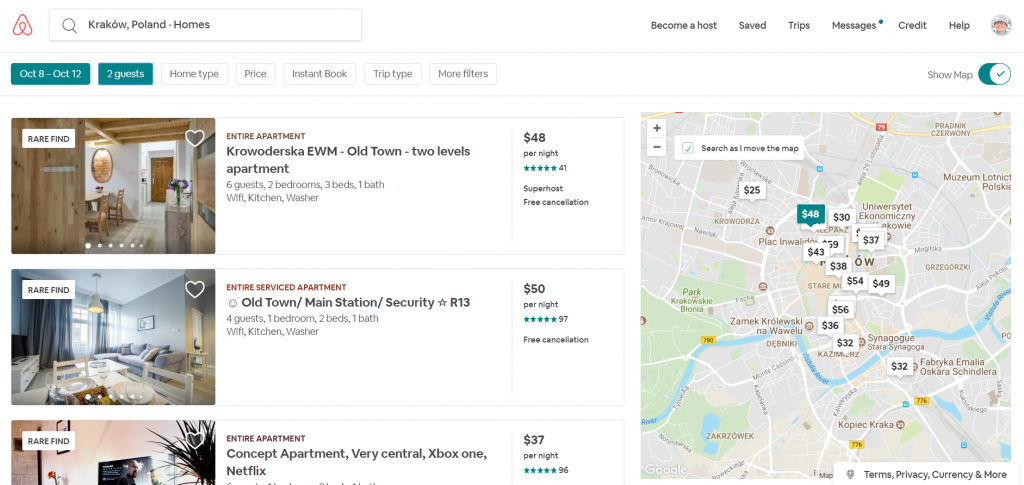
Task: Uncheck Search as I move the map
Action: coord(688,148)
